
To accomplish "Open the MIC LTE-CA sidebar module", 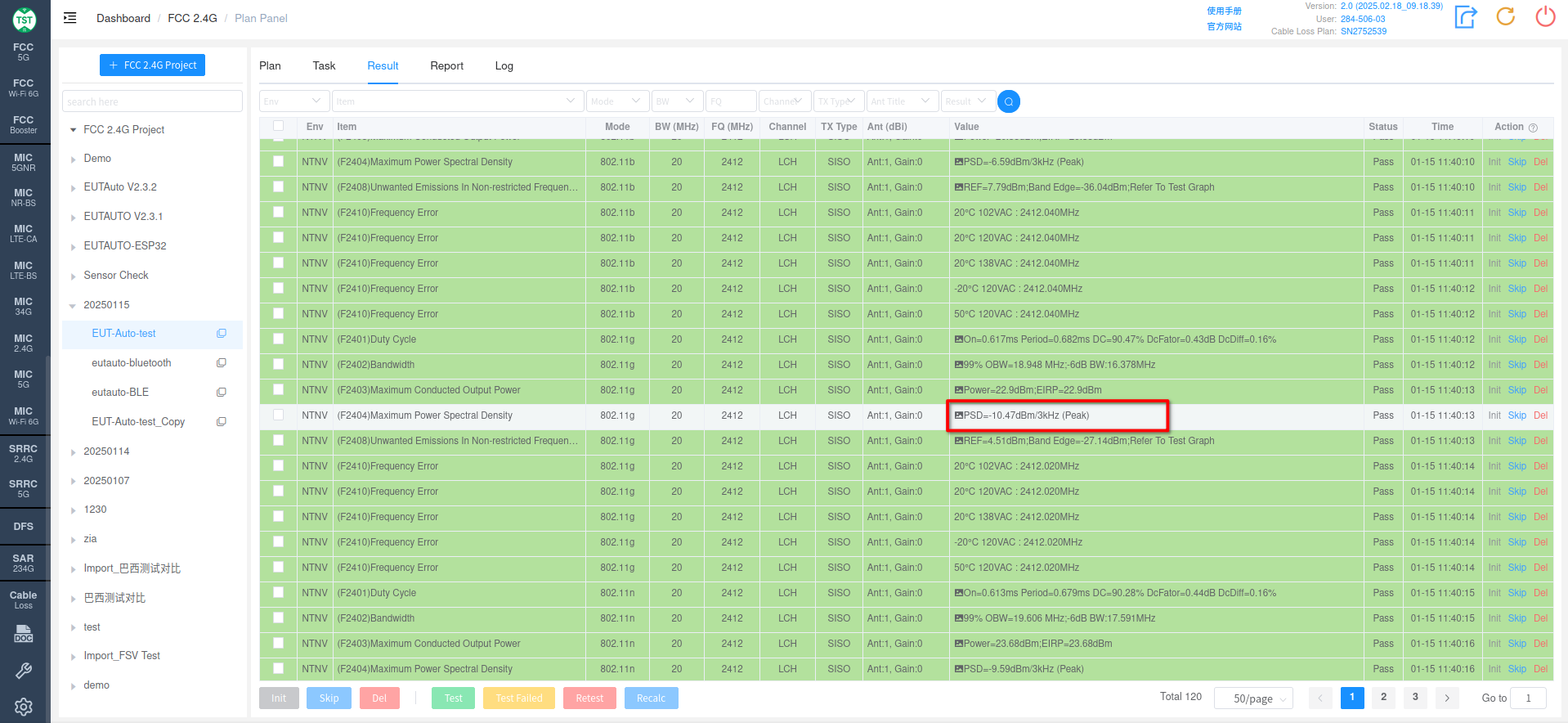I will tap(23, 233).
